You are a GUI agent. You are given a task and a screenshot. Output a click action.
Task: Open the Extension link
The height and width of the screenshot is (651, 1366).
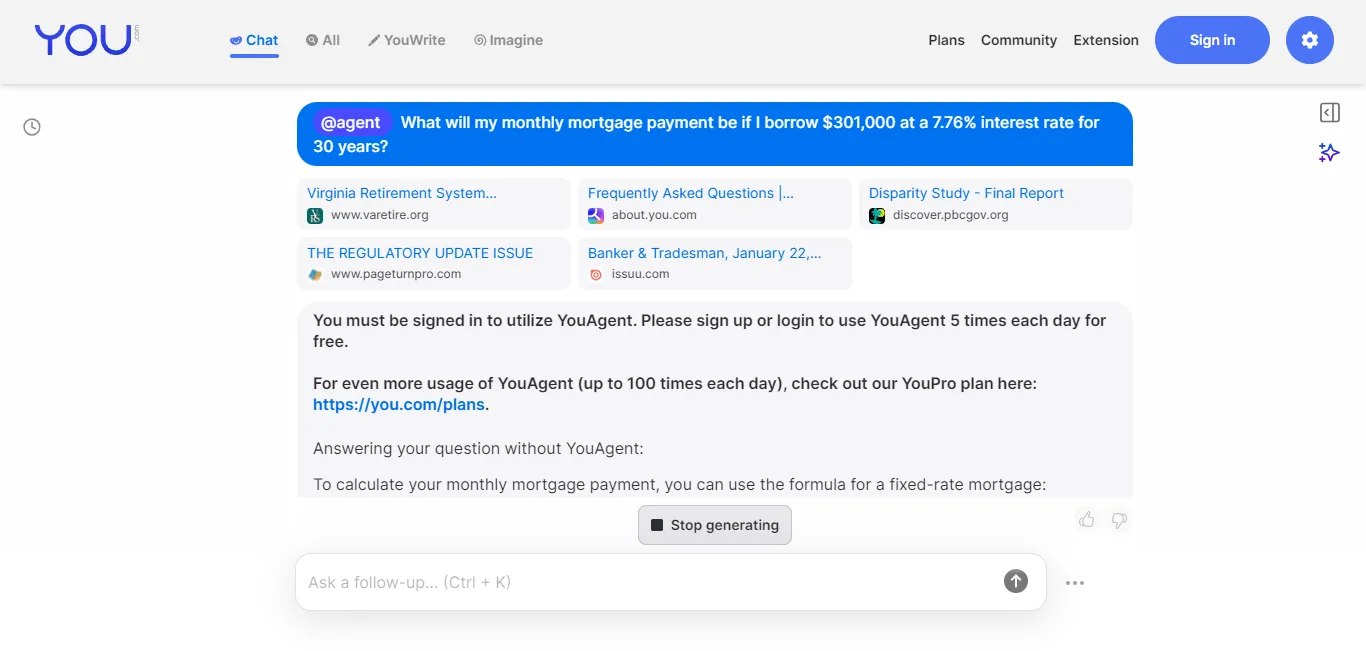[x=1106, y=40]
